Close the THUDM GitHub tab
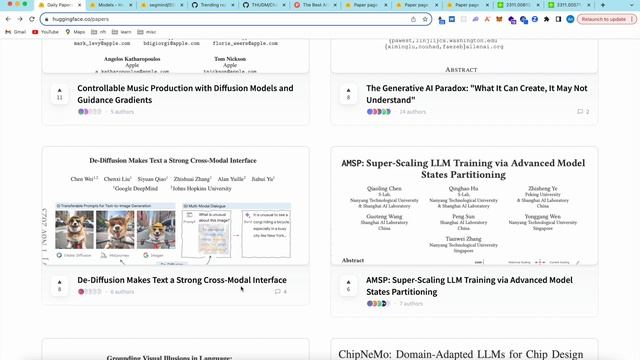 tap(284, 5)
